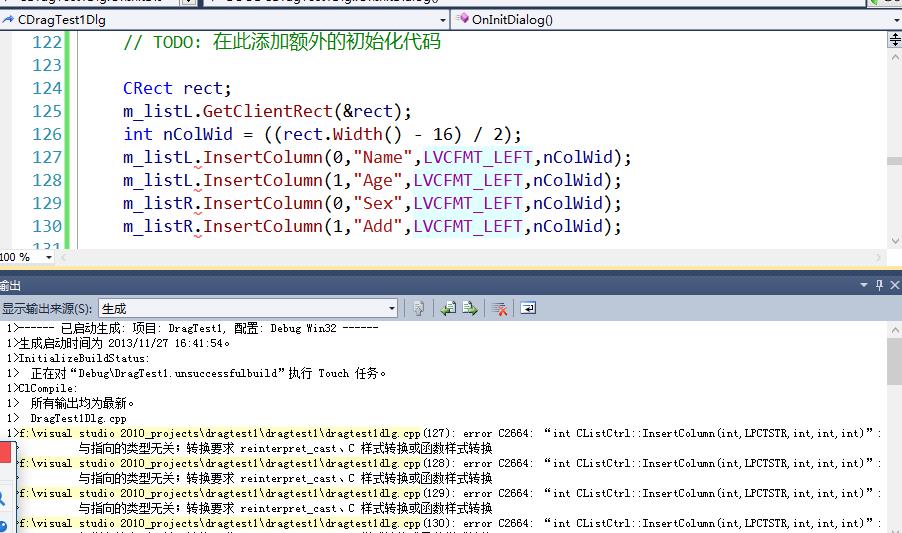Screen dimensions: 902x533
Task: Open the output source combo box showing 生成
Action: click(248, 309)
